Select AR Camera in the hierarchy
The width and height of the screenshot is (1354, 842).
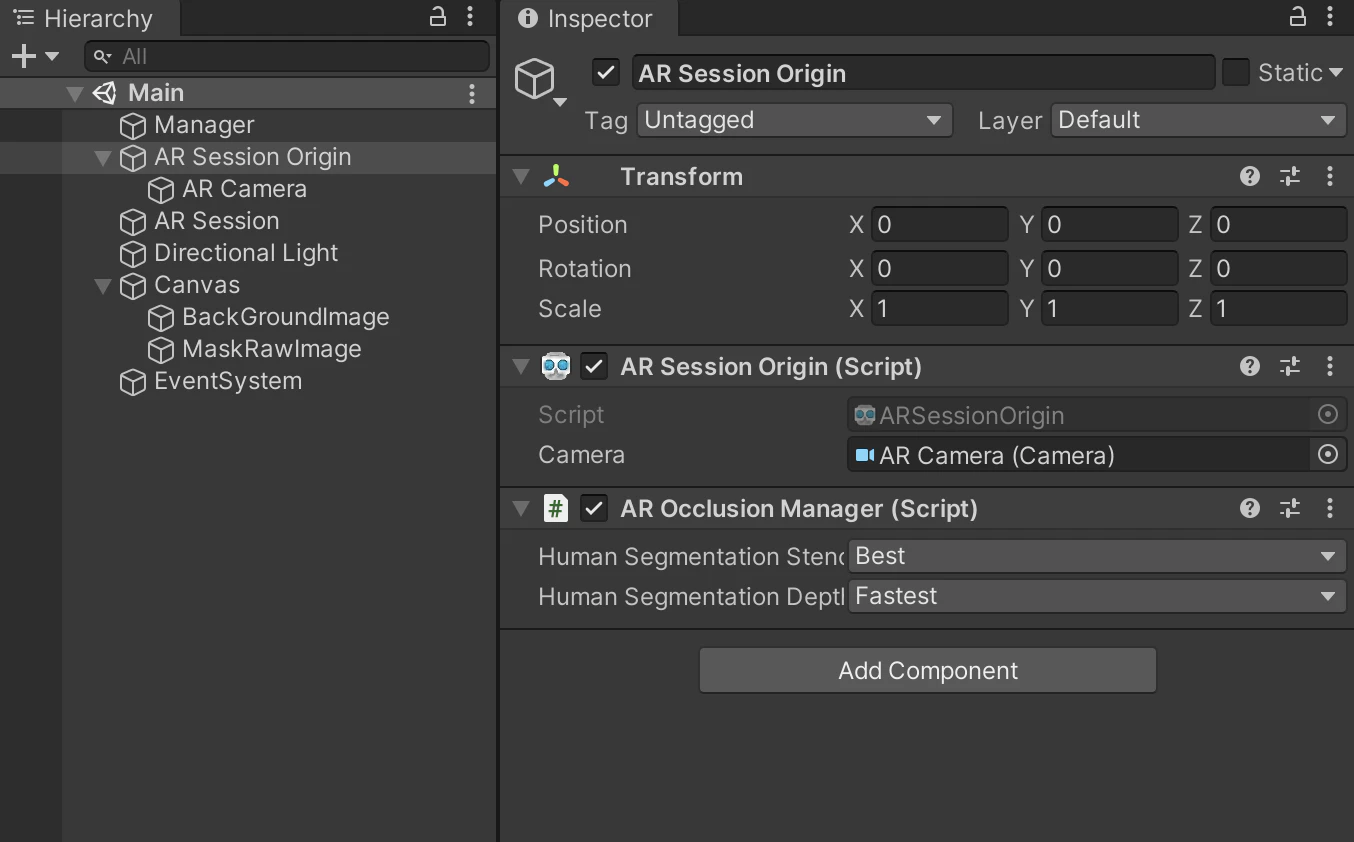pos(245,189)
